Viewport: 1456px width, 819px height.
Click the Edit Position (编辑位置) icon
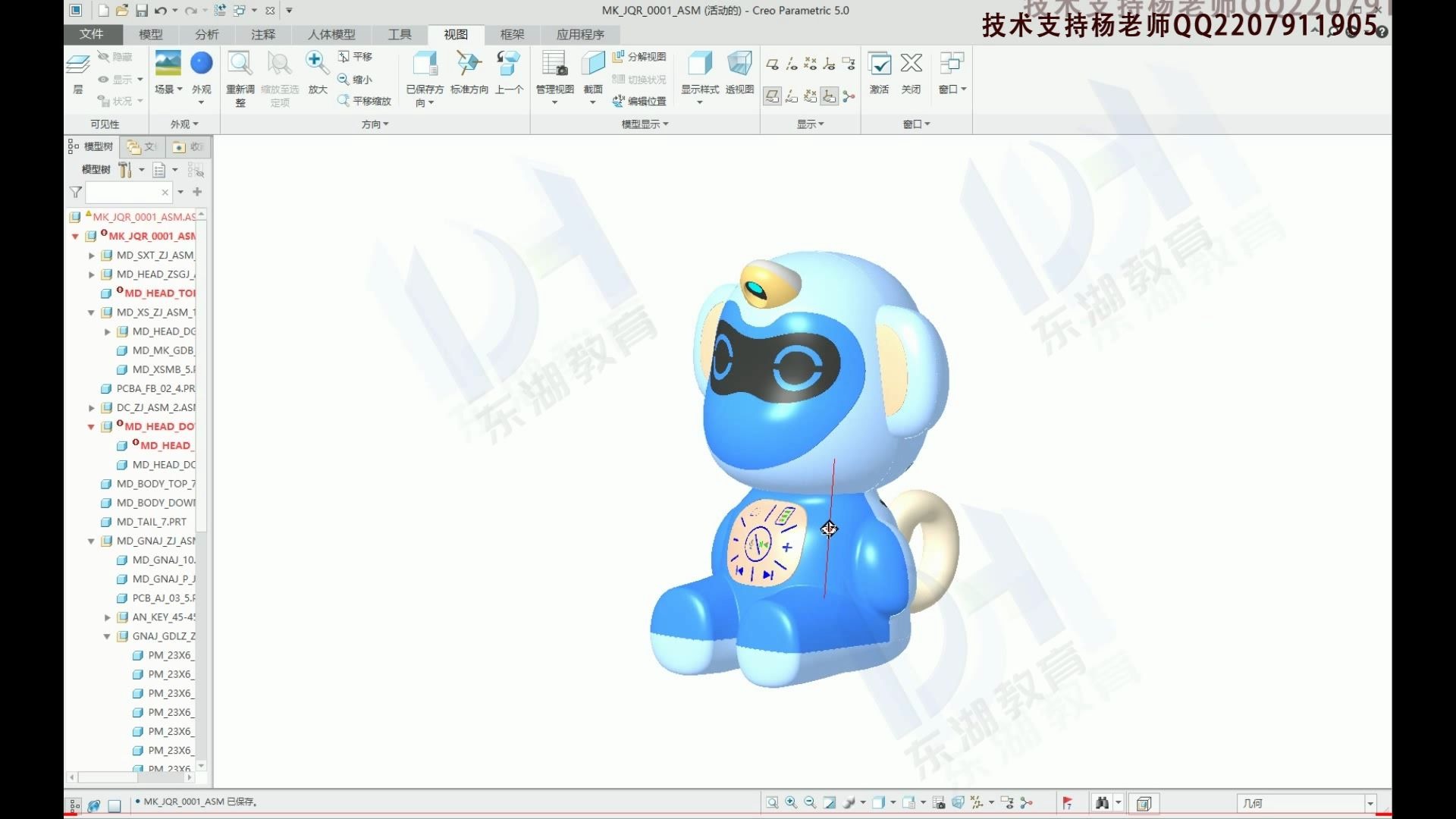coord(619,101)
